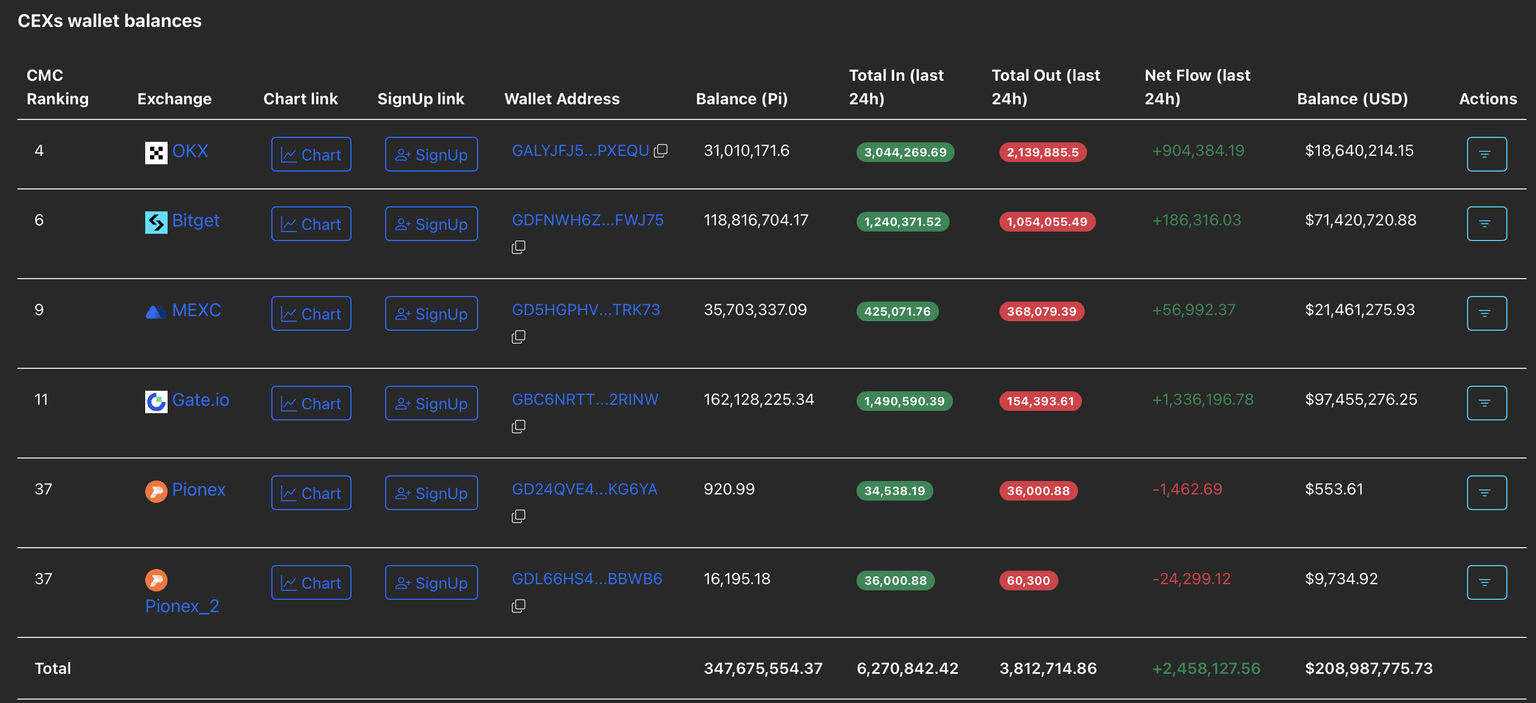Copy the MEXC wallet address icon
This screenshot has width=1536, height=703.
pyautogui.click(x=518, y=337)
